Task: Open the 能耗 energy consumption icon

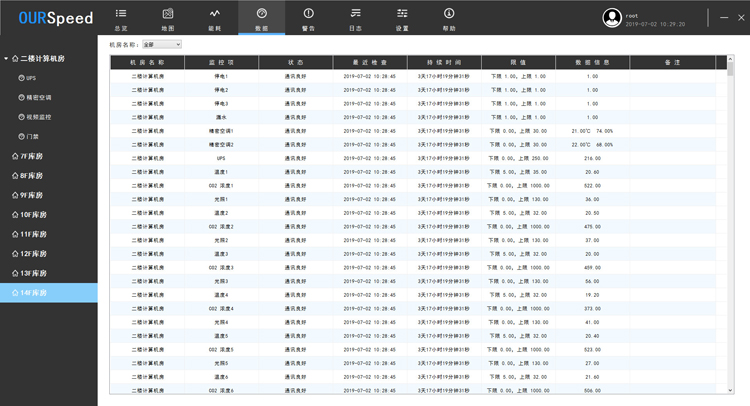Action: pos(214,17)
